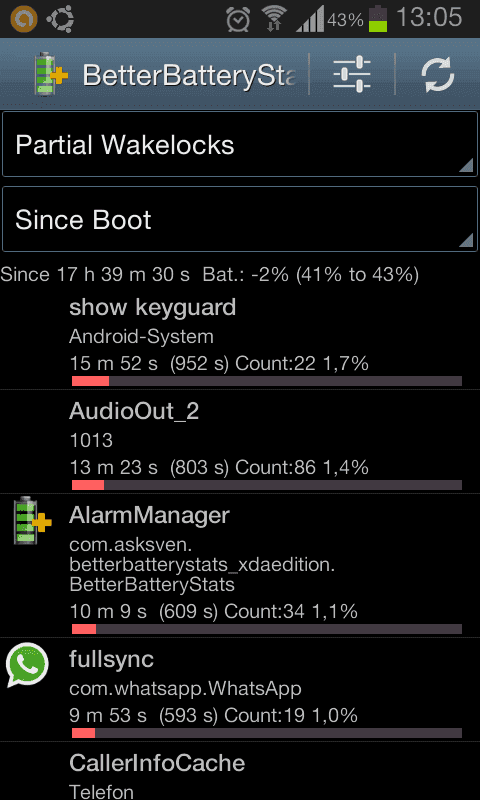
Task: Open the AlarmManager wakelock entry
Action: click(x=240, y=565)
